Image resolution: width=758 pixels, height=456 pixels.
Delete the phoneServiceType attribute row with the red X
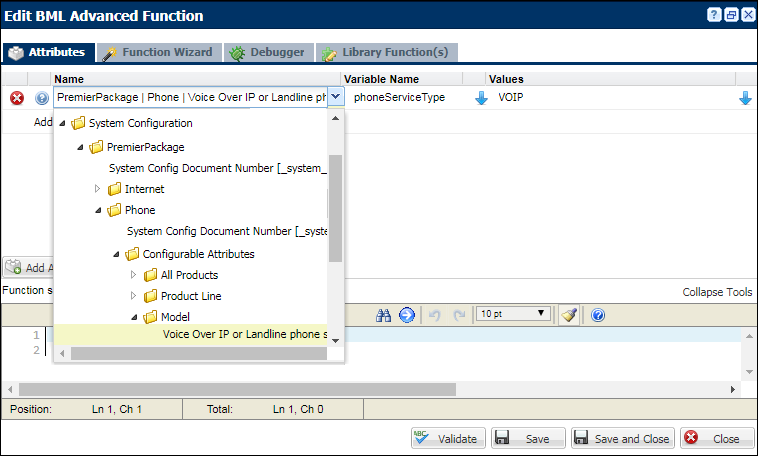[17, 98]
